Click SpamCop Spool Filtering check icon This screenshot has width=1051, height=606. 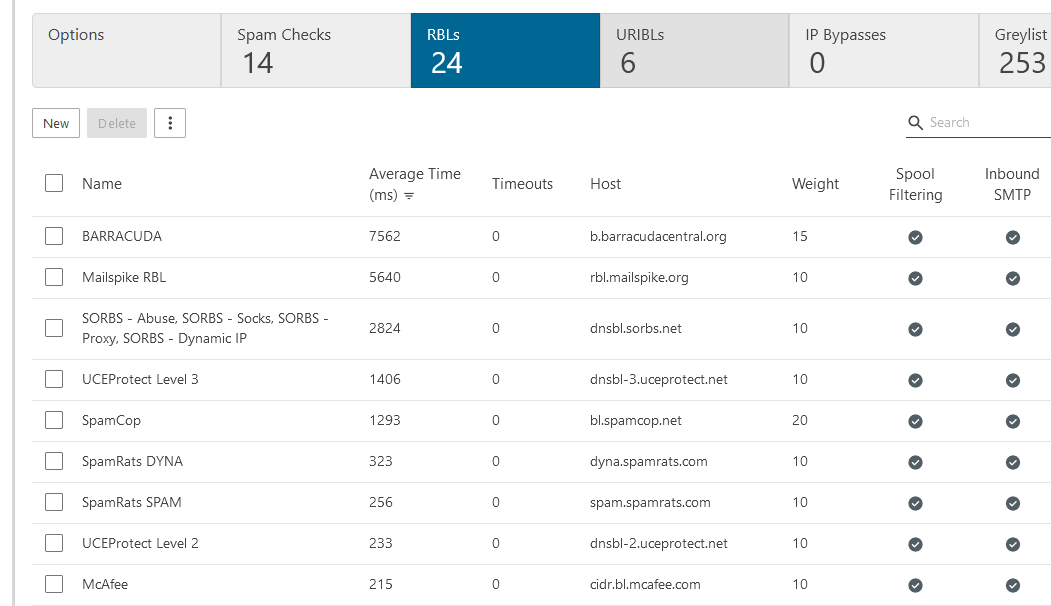point(915,421)
